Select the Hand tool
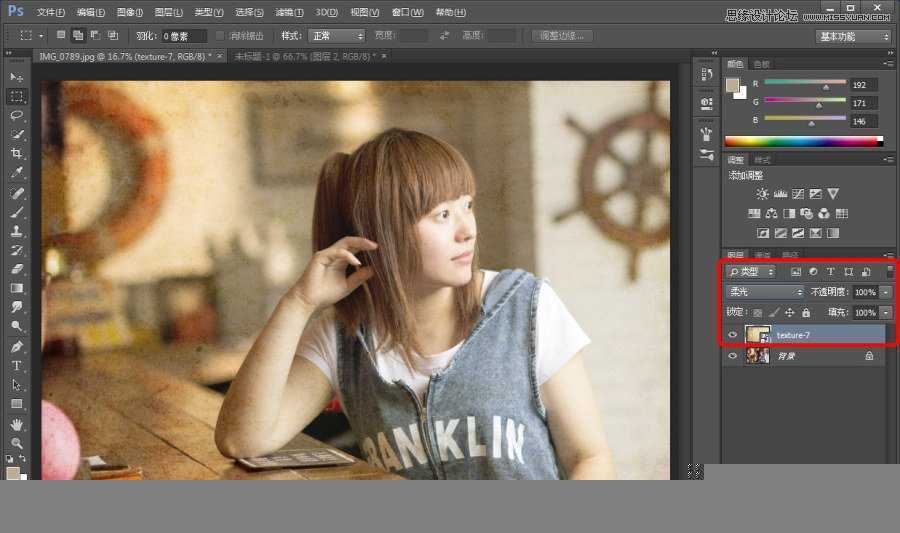900x533 pixels. coord(17,425)
